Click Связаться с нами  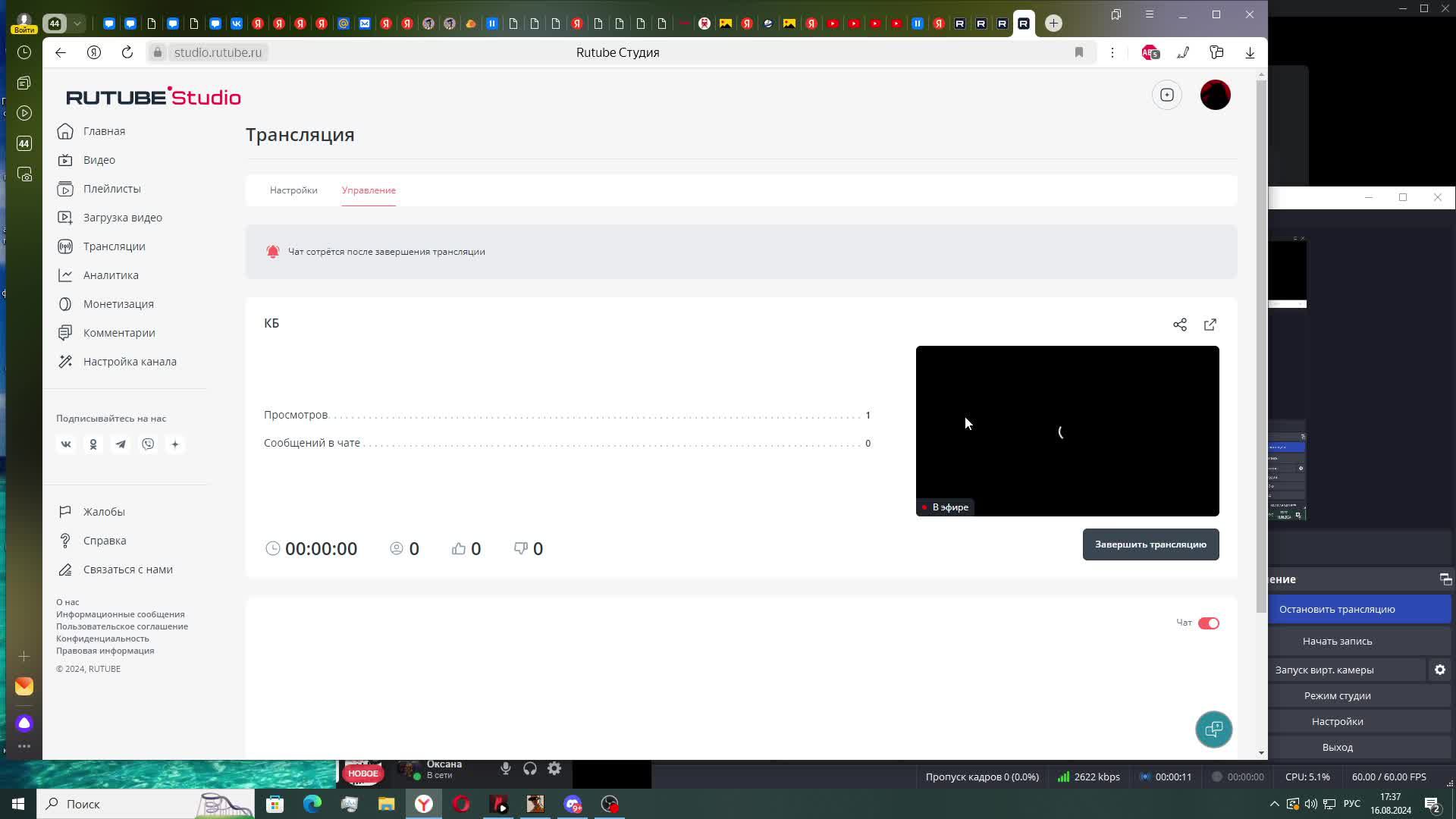pyautogui.click(x=115, y=570)
